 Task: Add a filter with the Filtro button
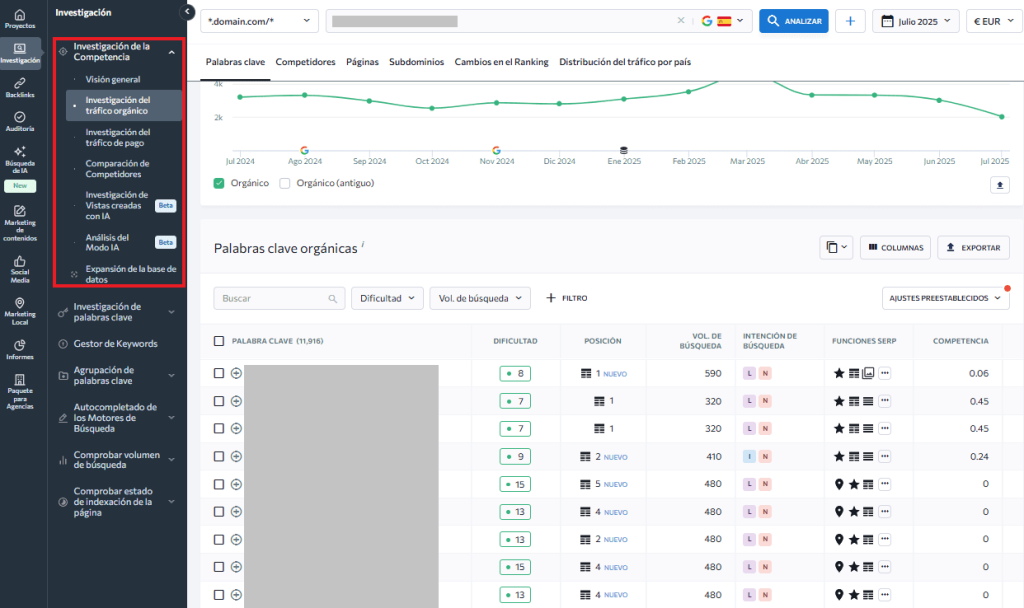[567, 298]
